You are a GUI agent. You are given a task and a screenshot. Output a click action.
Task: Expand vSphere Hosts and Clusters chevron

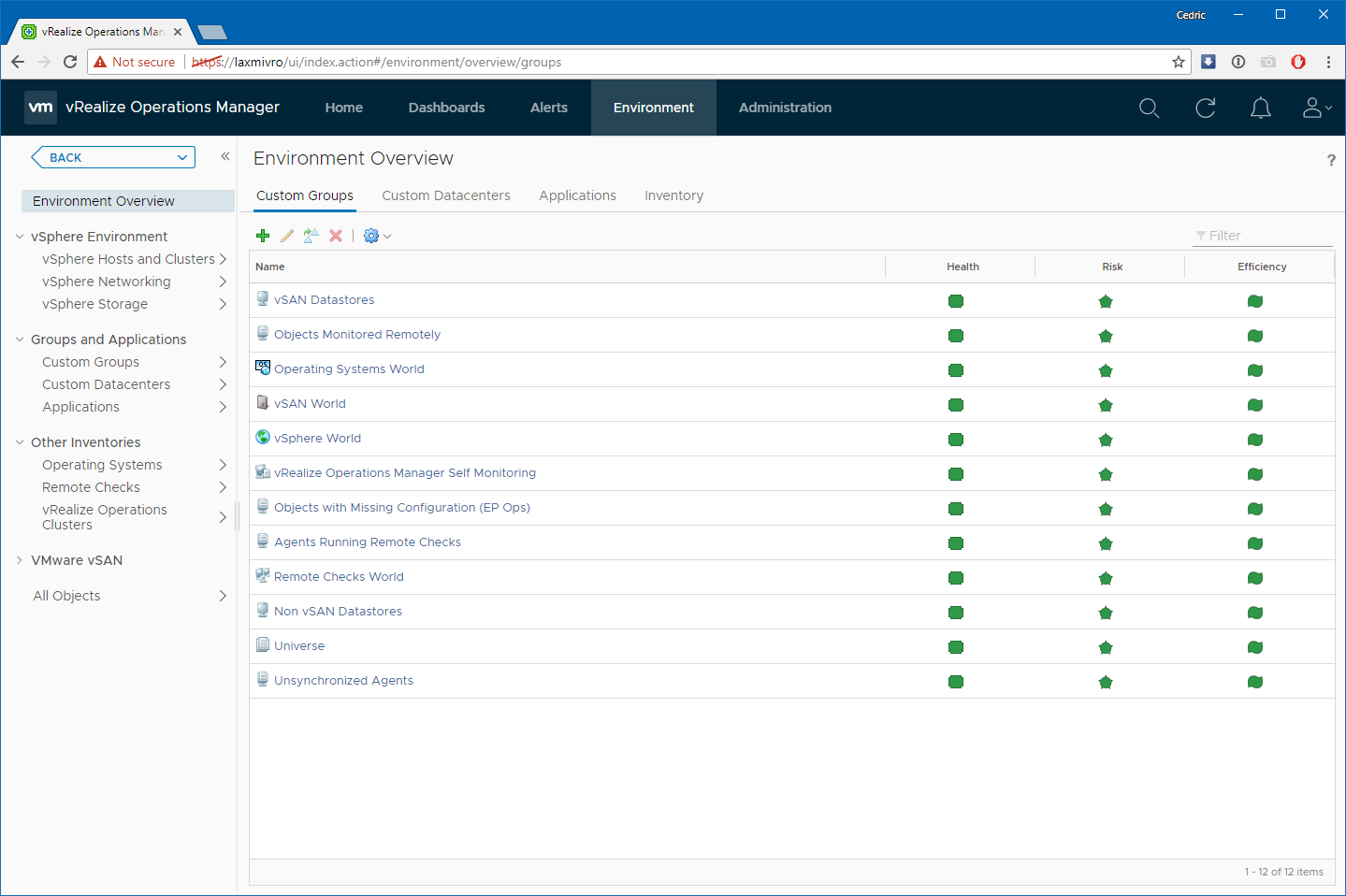point(223,259)
